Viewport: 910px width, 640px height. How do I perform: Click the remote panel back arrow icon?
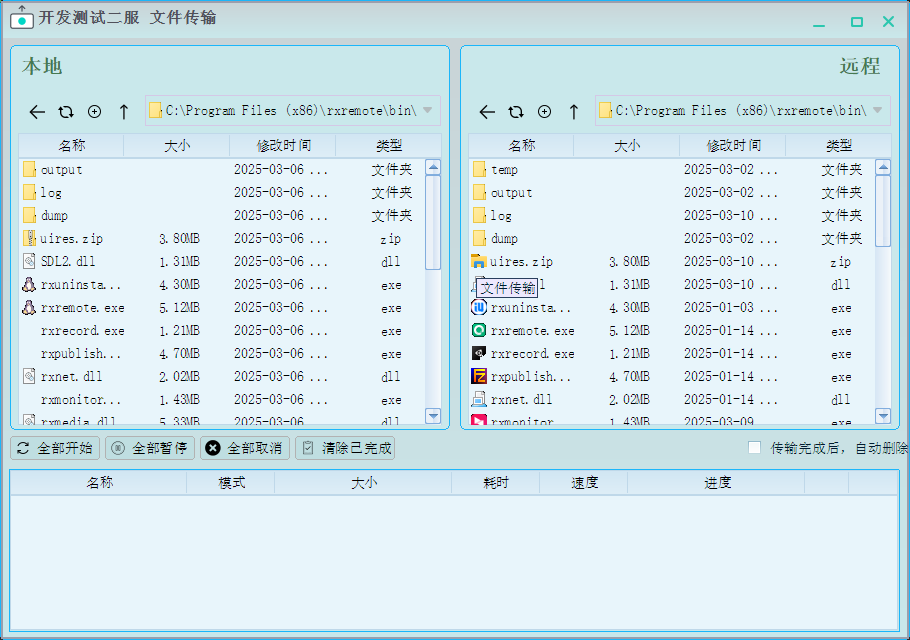tap(487, 112)
